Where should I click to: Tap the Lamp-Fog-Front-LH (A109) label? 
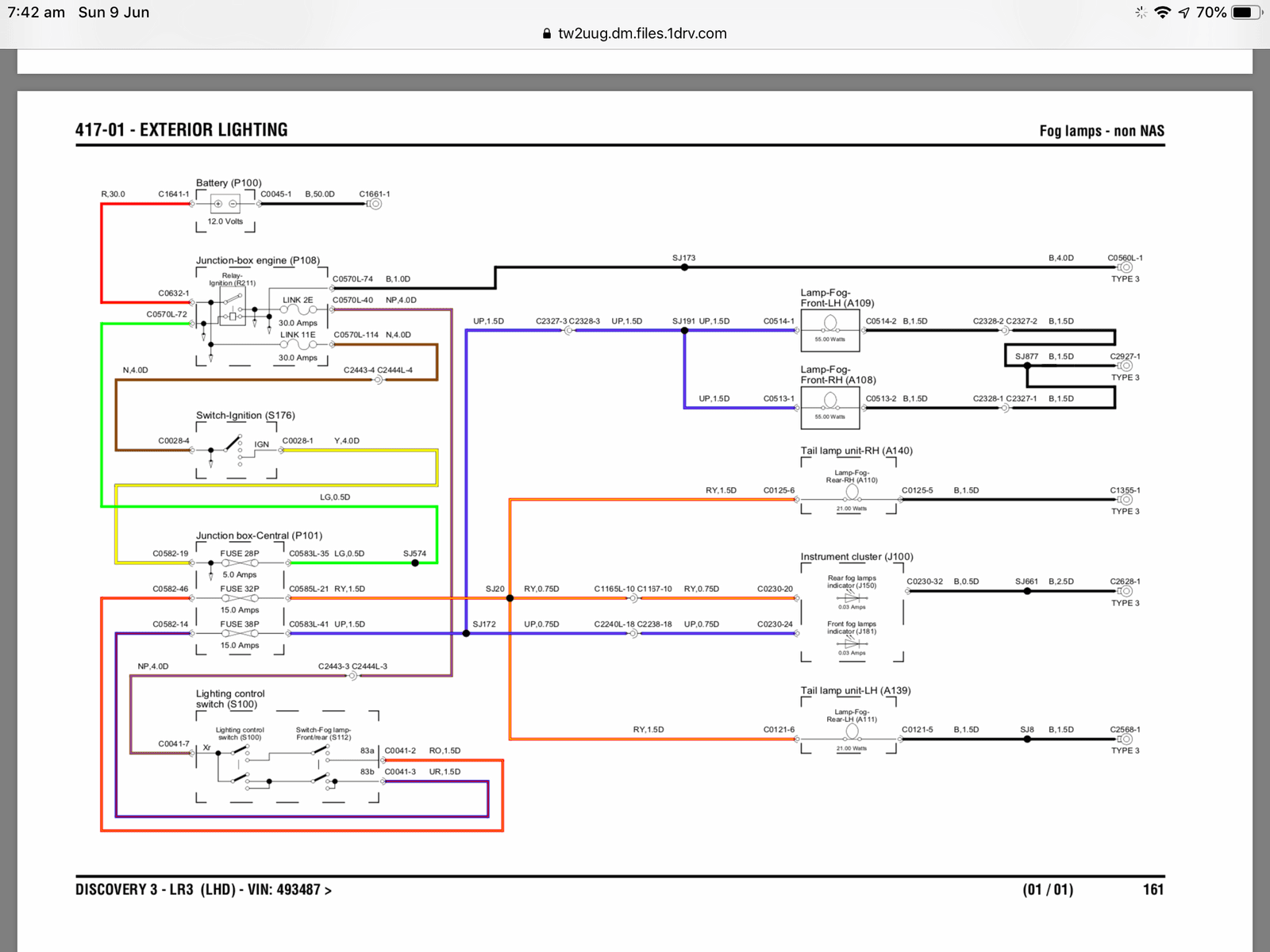click(x=837, y=297)
